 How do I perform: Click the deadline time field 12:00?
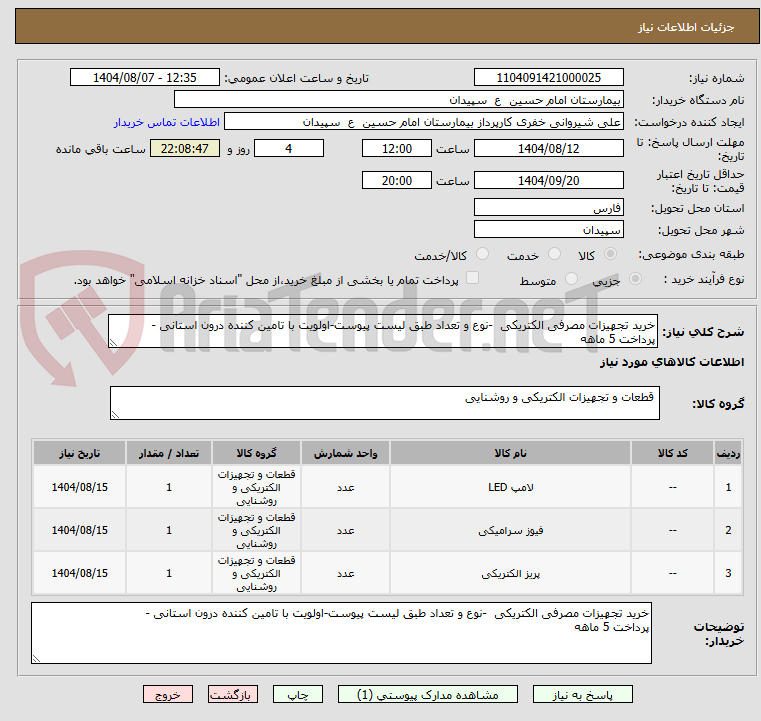397,148
